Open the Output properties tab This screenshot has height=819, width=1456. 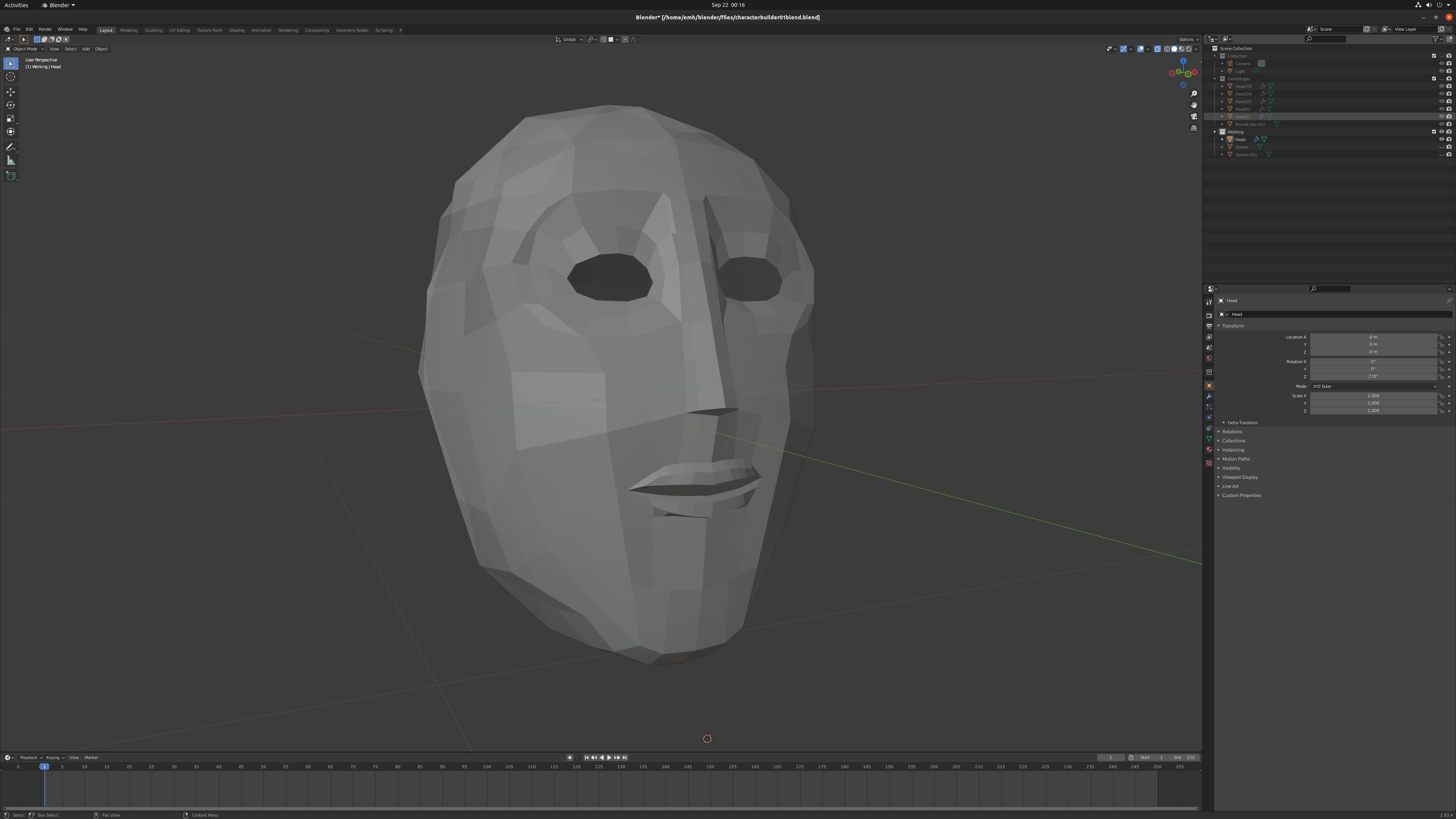[x=1208, y=326]
